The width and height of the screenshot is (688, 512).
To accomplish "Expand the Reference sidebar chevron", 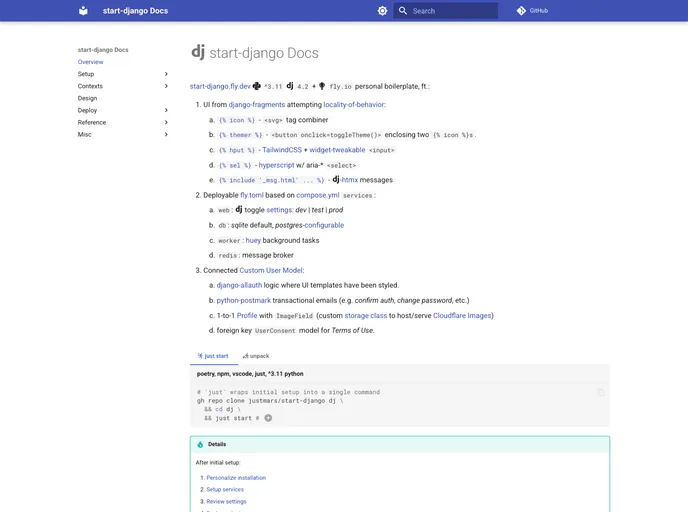I will click(x=166, y=122).
